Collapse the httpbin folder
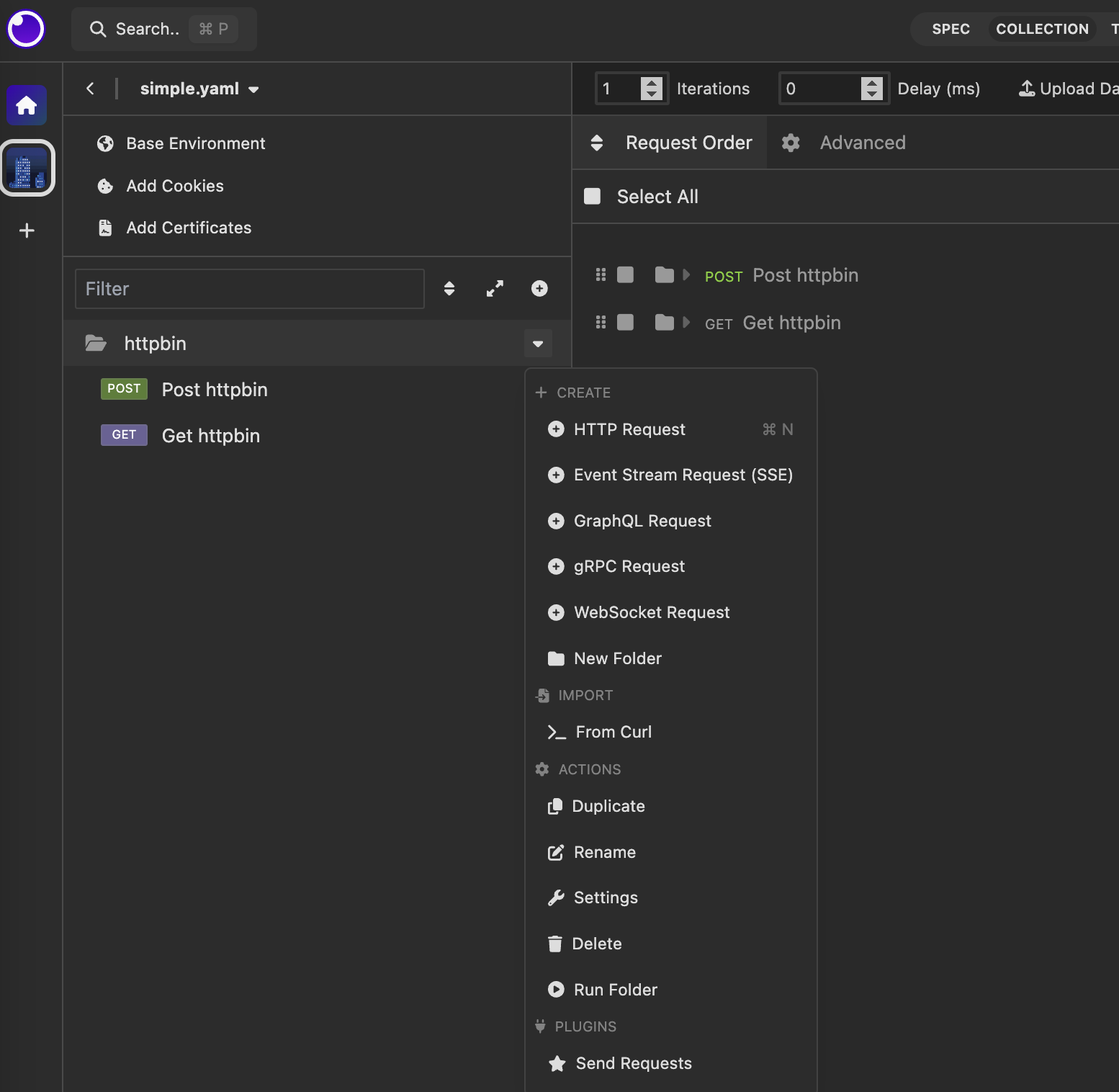 click(96, 344)
